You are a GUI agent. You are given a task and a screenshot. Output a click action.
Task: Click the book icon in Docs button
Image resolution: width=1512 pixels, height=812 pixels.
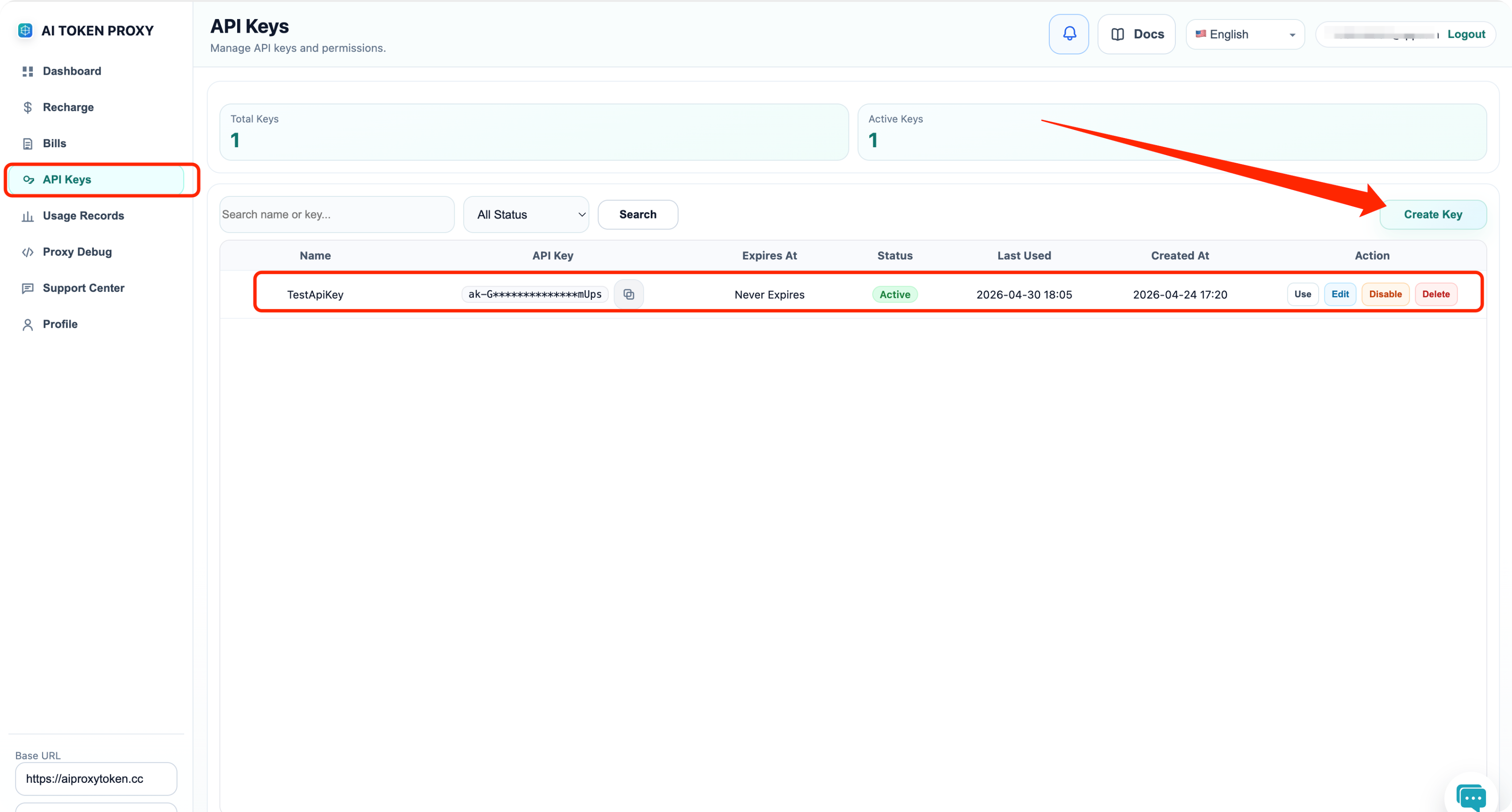(1117, 34)
